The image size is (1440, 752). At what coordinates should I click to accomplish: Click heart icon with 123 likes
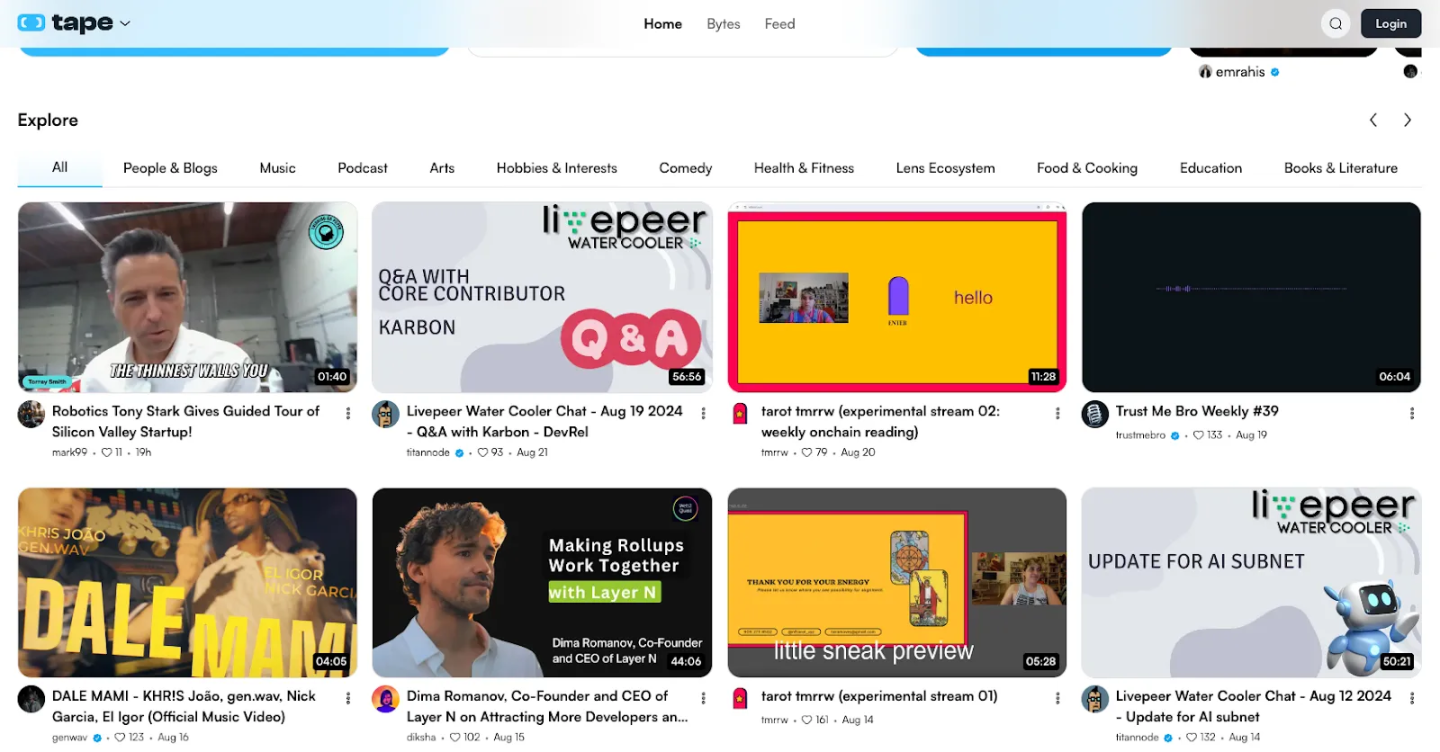coord(120,737)
